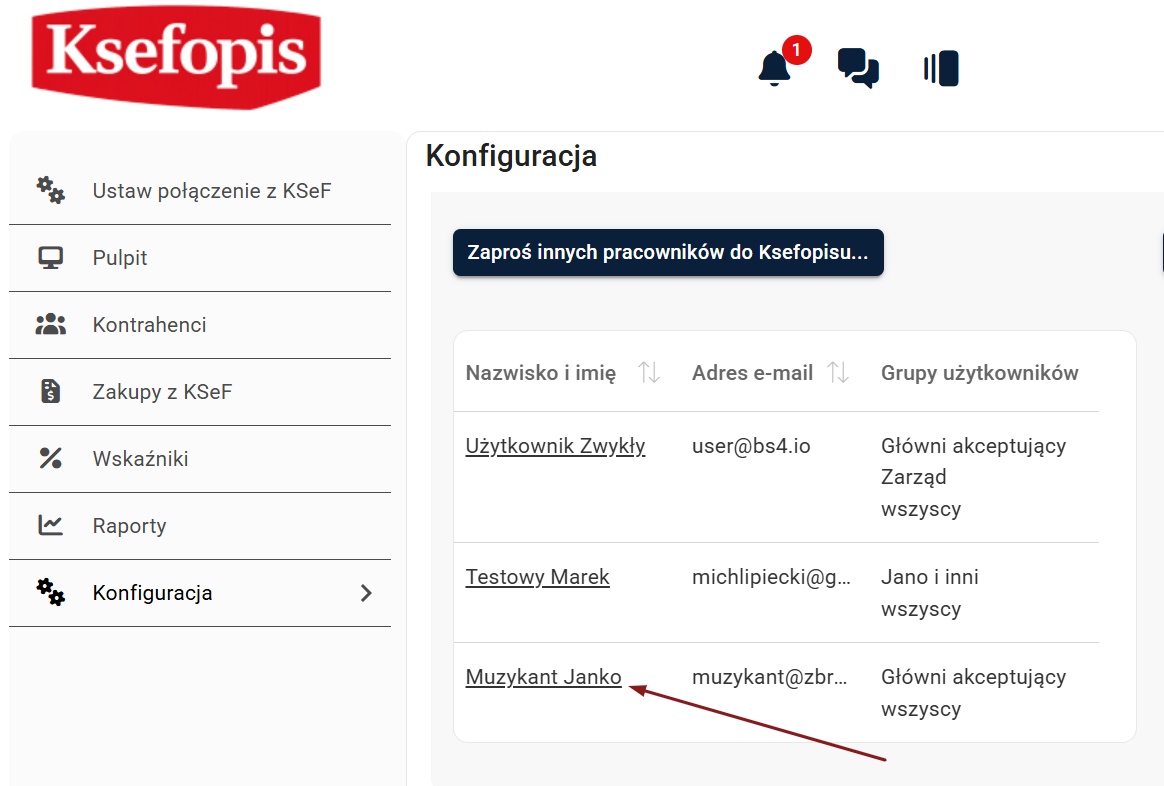Click the gears icon beside Ustaw połączenie z KSeF
This screenshot has width=1164, height=786.
point(50,190)
